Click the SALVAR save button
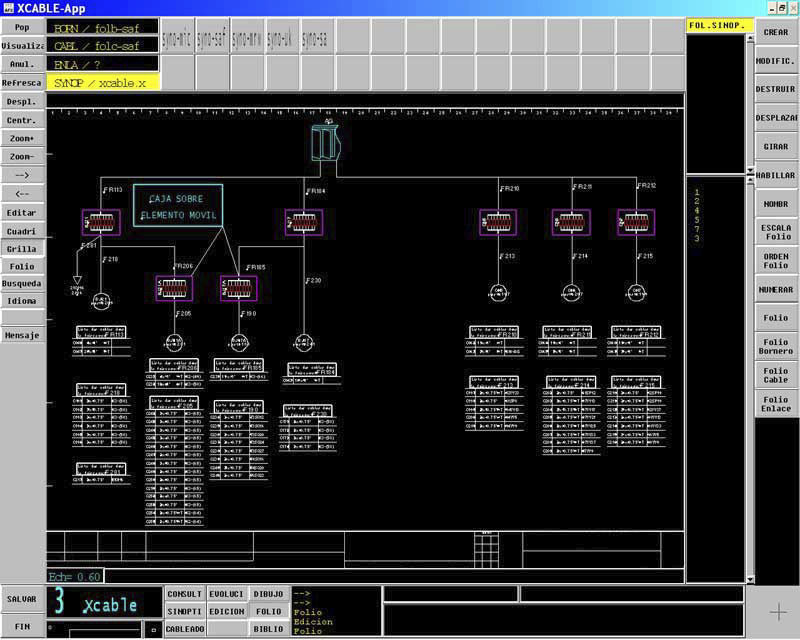Screen dimensions: 800x640 pyautogui.click(x=22, y=599)
